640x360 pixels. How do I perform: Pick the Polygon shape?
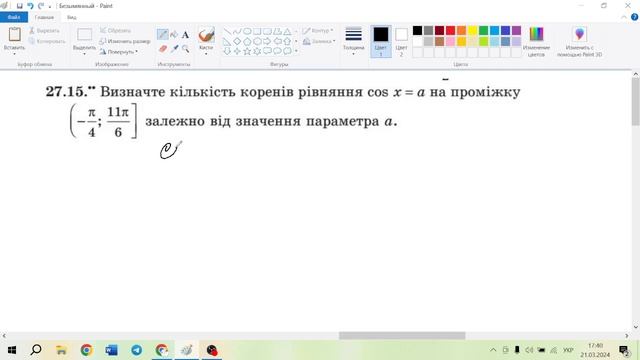pyautogui.click(x=277, y=31)
